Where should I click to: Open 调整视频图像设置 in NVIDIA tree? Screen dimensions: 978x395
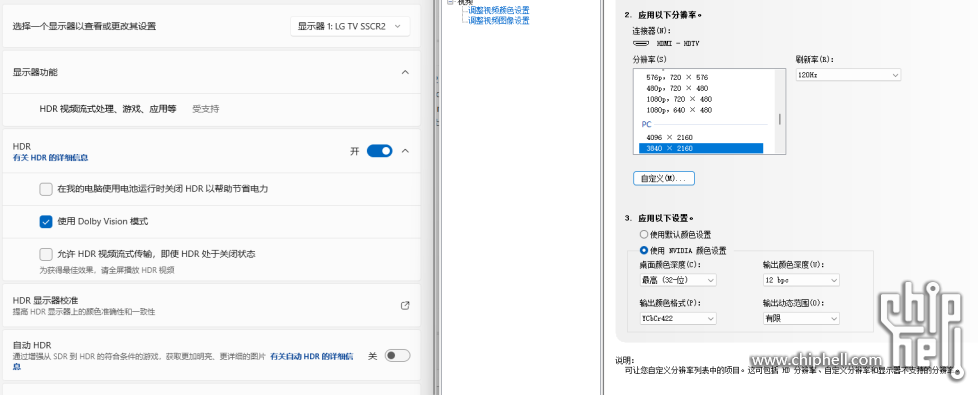tap(498, 21)
